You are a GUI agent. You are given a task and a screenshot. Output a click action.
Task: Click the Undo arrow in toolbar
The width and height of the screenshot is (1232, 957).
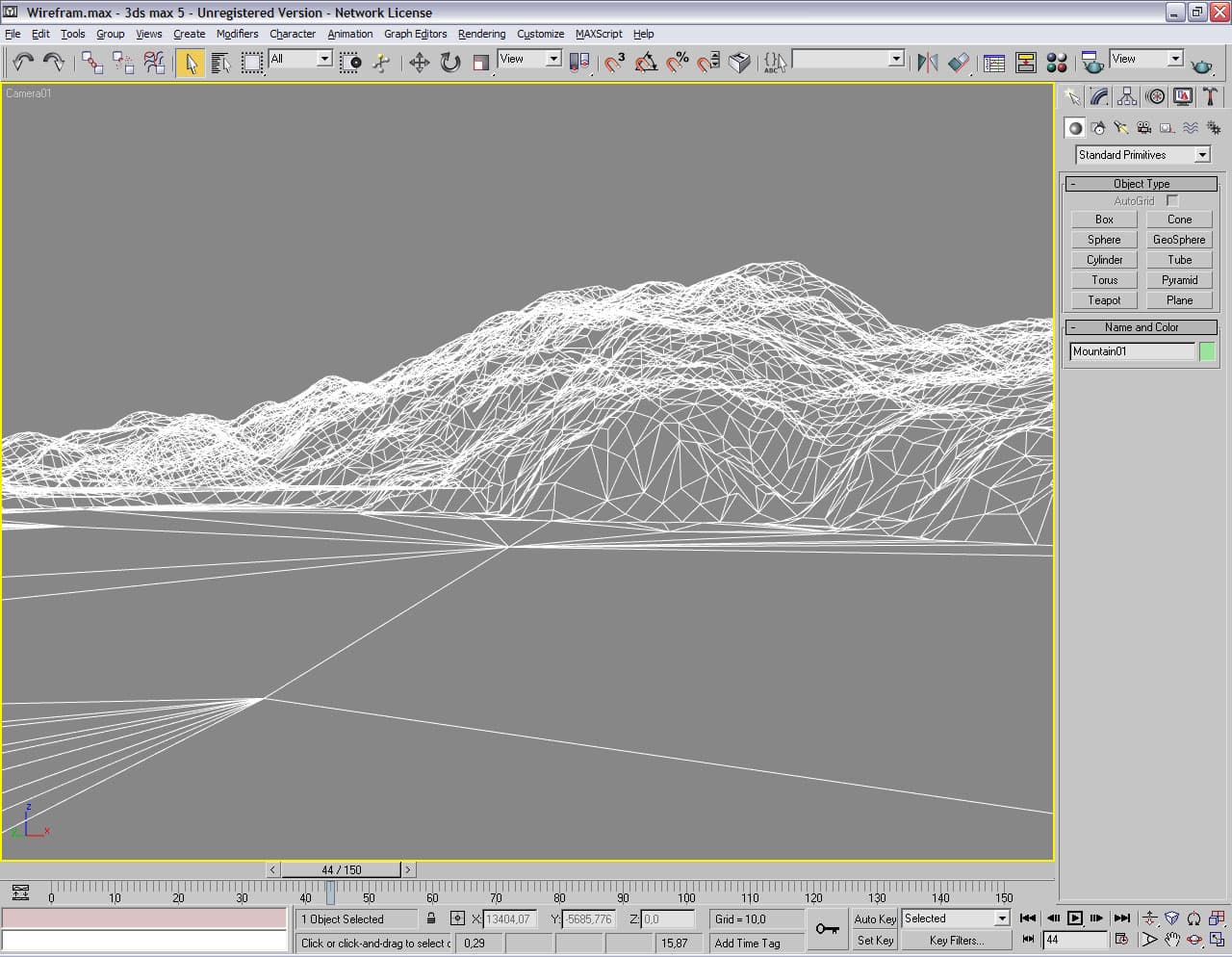coord(23,63)
